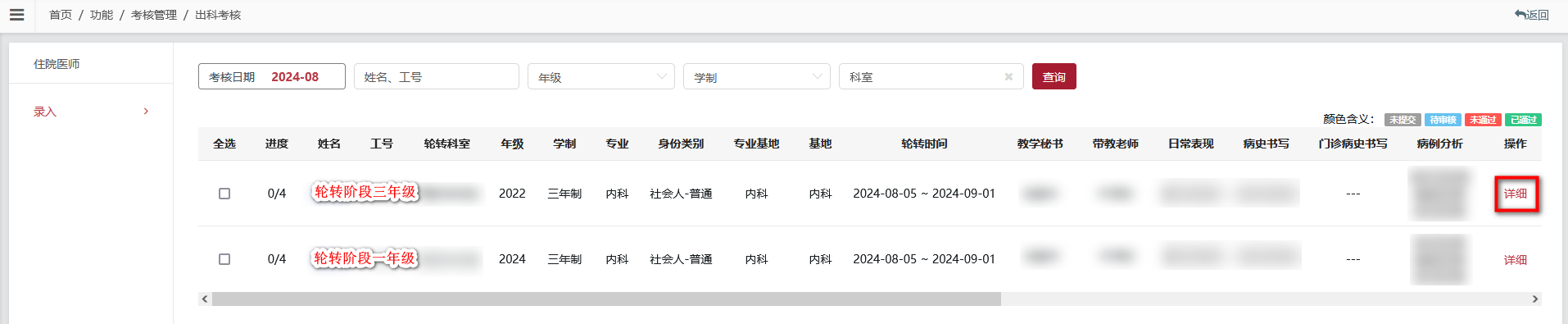Click the 2024 year cell
Screen dimensions: 1568x324
(512, 259)
